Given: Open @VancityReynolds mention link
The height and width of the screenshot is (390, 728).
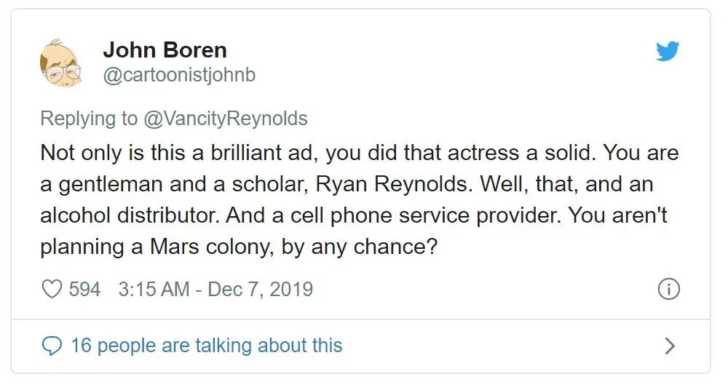Looking at the screenshot, I should [226, 119].
